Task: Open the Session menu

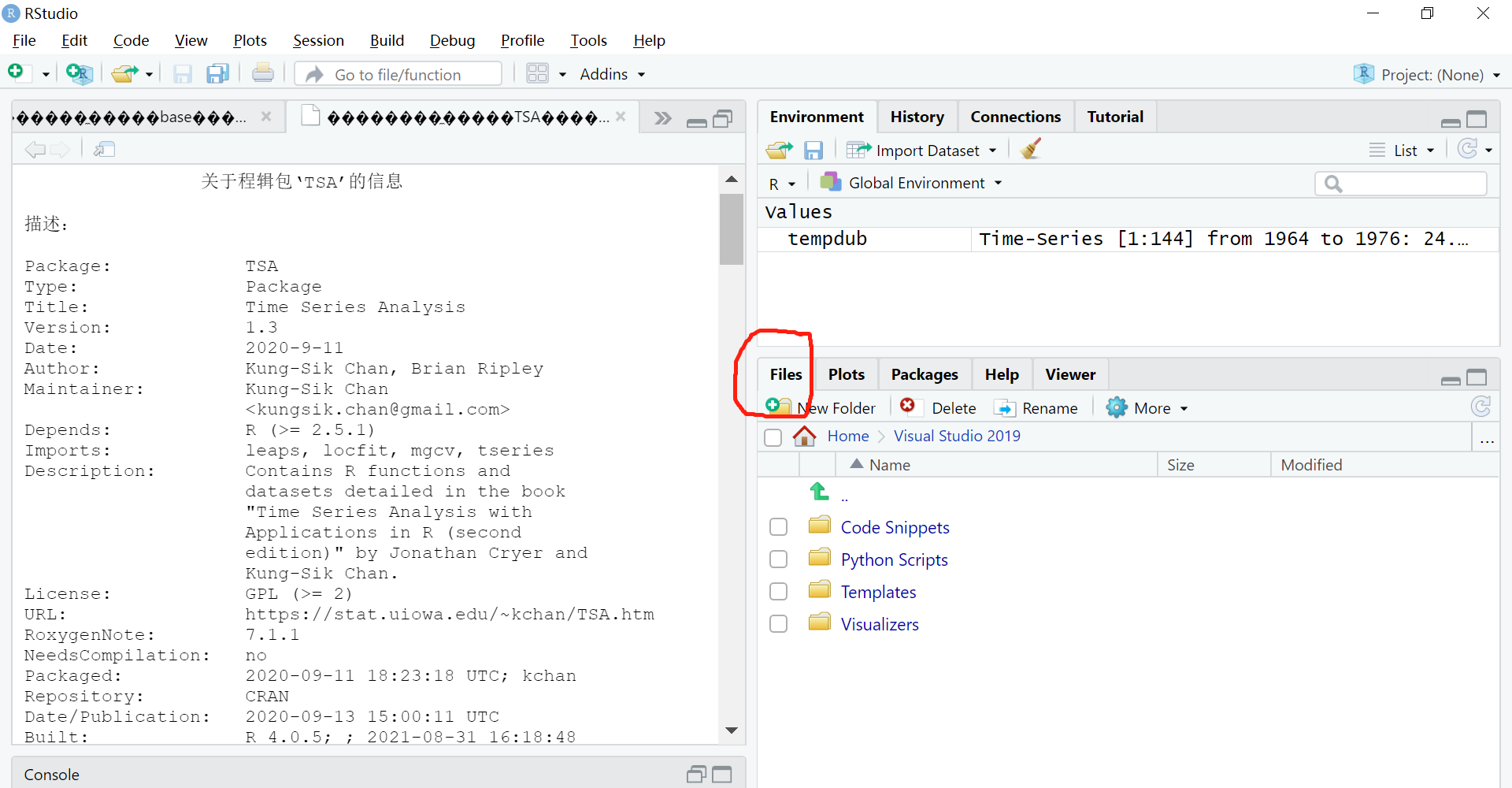Action: 318,40
